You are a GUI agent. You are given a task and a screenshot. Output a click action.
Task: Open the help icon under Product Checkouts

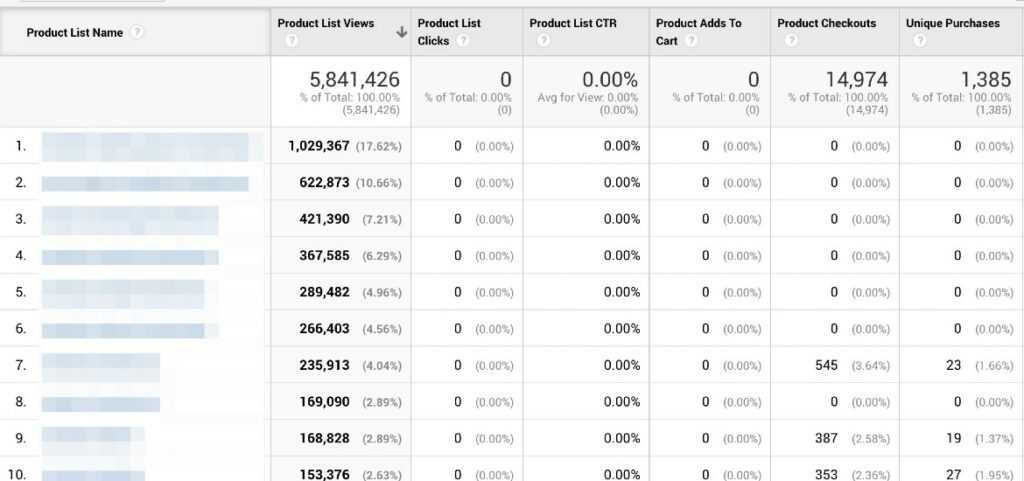pos(791,41)
